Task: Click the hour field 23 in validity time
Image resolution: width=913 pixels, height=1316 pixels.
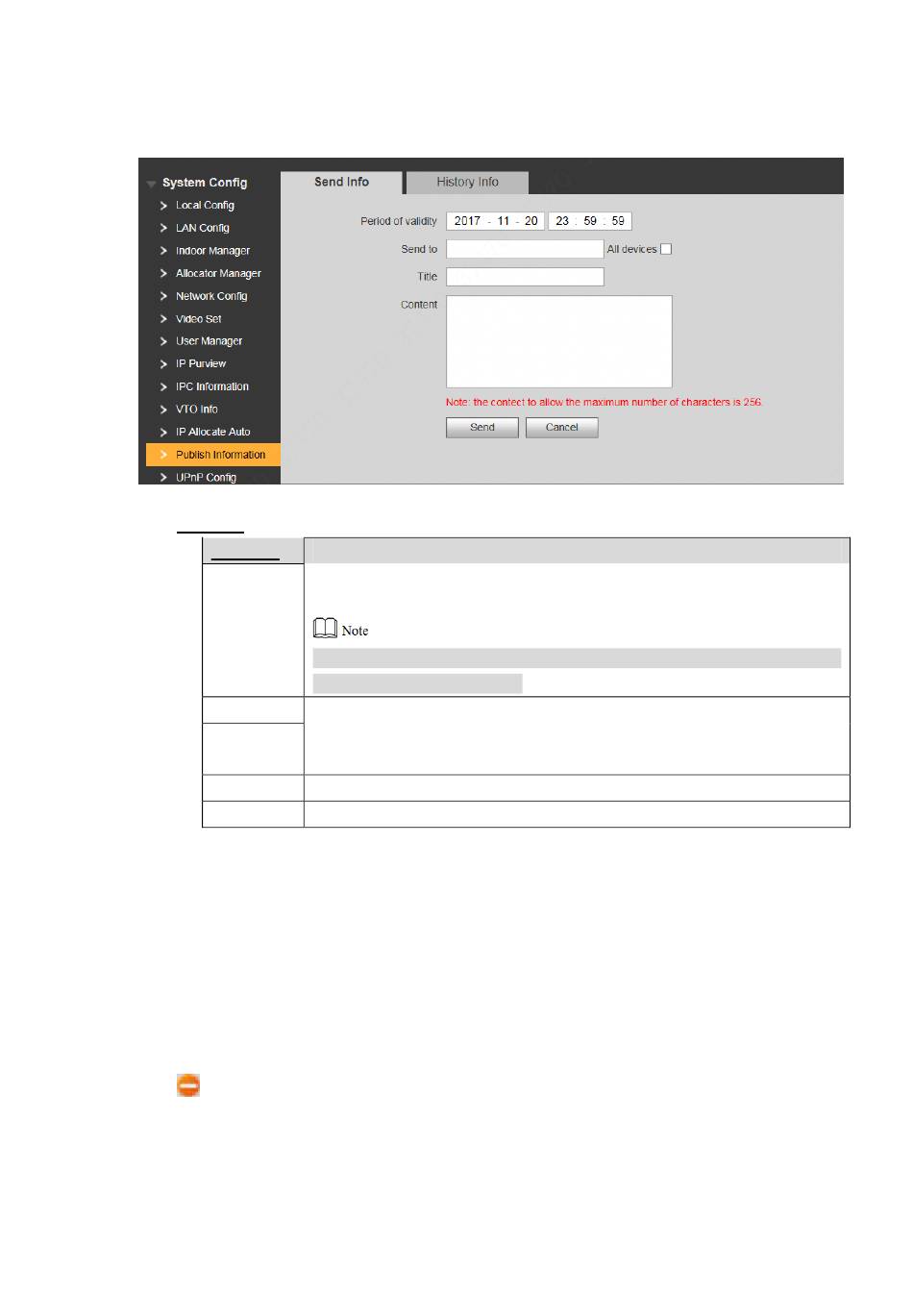Action: point(562,221)
